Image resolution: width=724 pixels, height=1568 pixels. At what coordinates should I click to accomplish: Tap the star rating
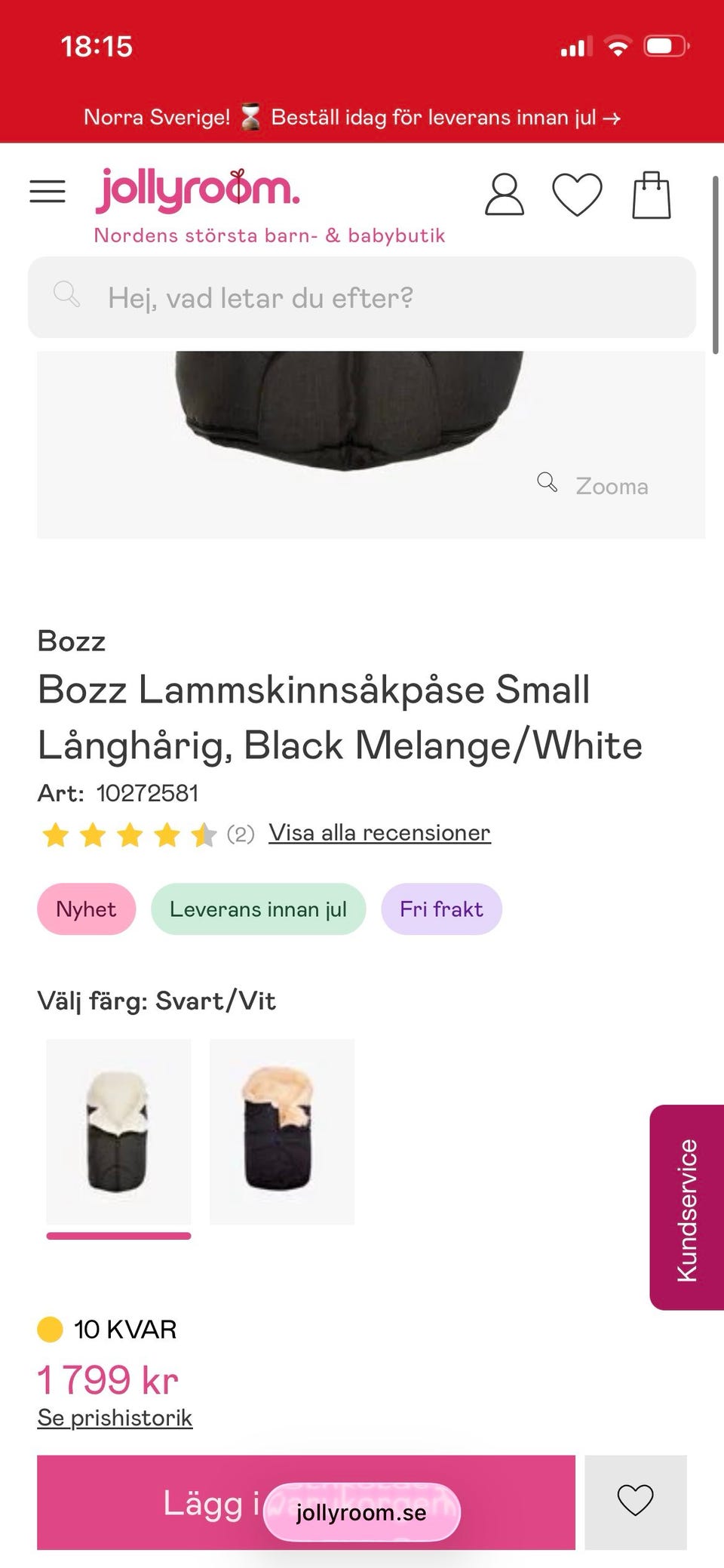129,835
